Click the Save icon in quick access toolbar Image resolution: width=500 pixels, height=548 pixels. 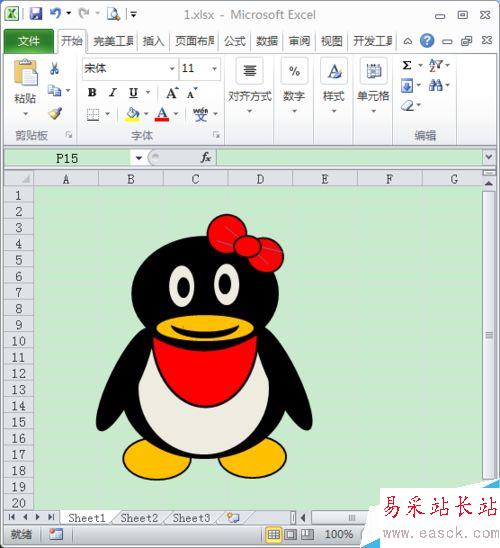(36, 14)
